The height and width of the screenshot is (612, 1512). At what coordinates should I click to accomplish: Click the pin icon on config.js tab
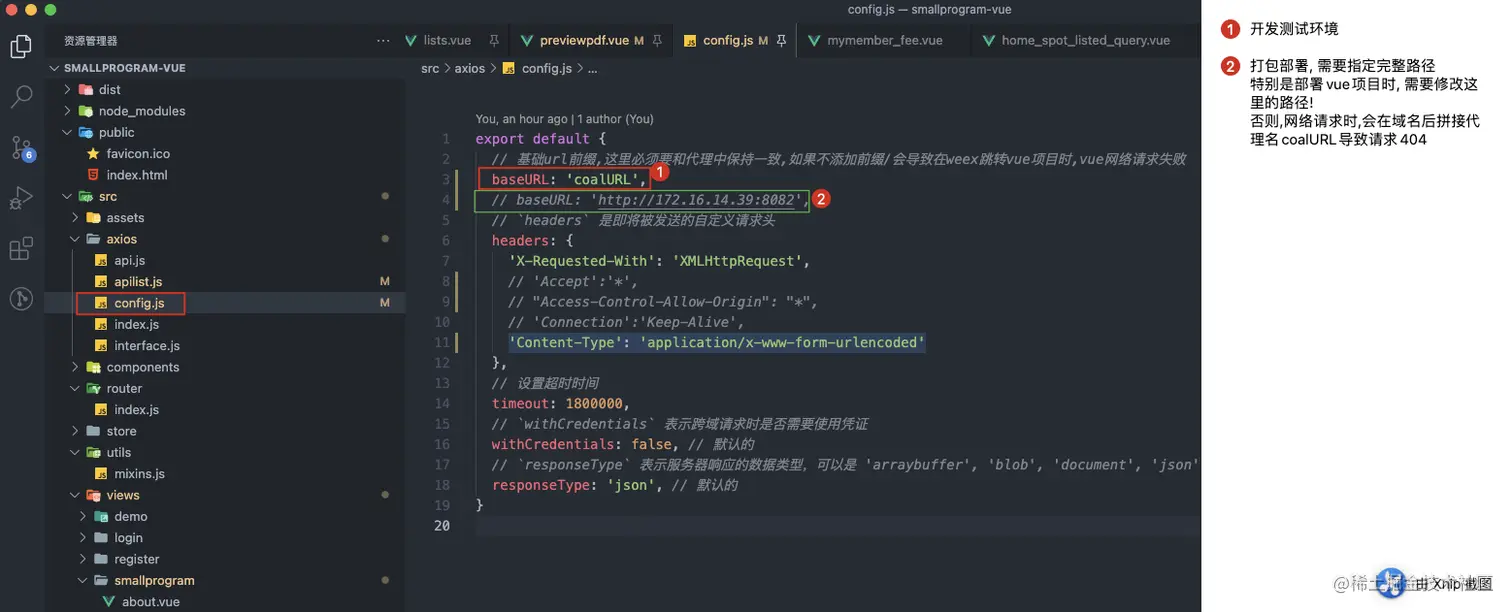point(782,41)
